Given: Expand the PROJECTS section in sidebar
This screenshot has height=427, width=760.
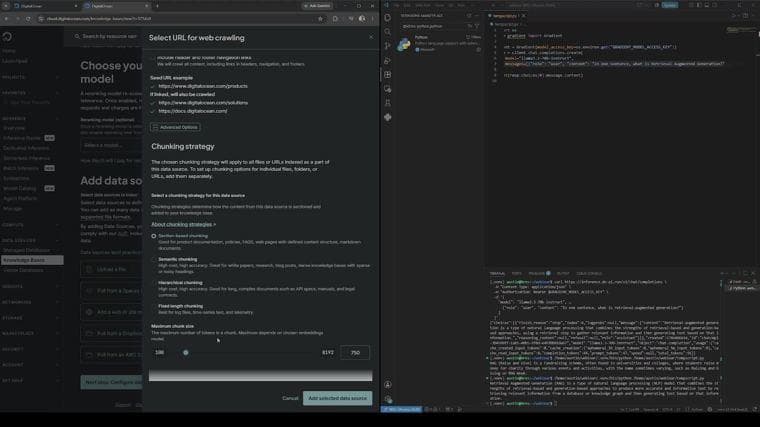Looking at the screenshot, I should coord(32,77).
